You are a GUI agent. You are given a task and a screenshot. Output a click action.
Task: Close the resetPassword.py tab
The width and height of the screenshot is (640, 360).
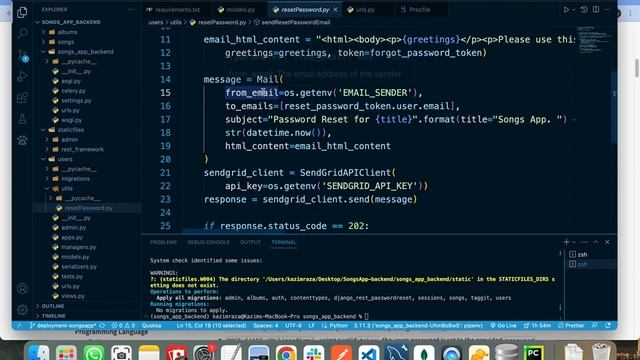(x=336, y=9)
